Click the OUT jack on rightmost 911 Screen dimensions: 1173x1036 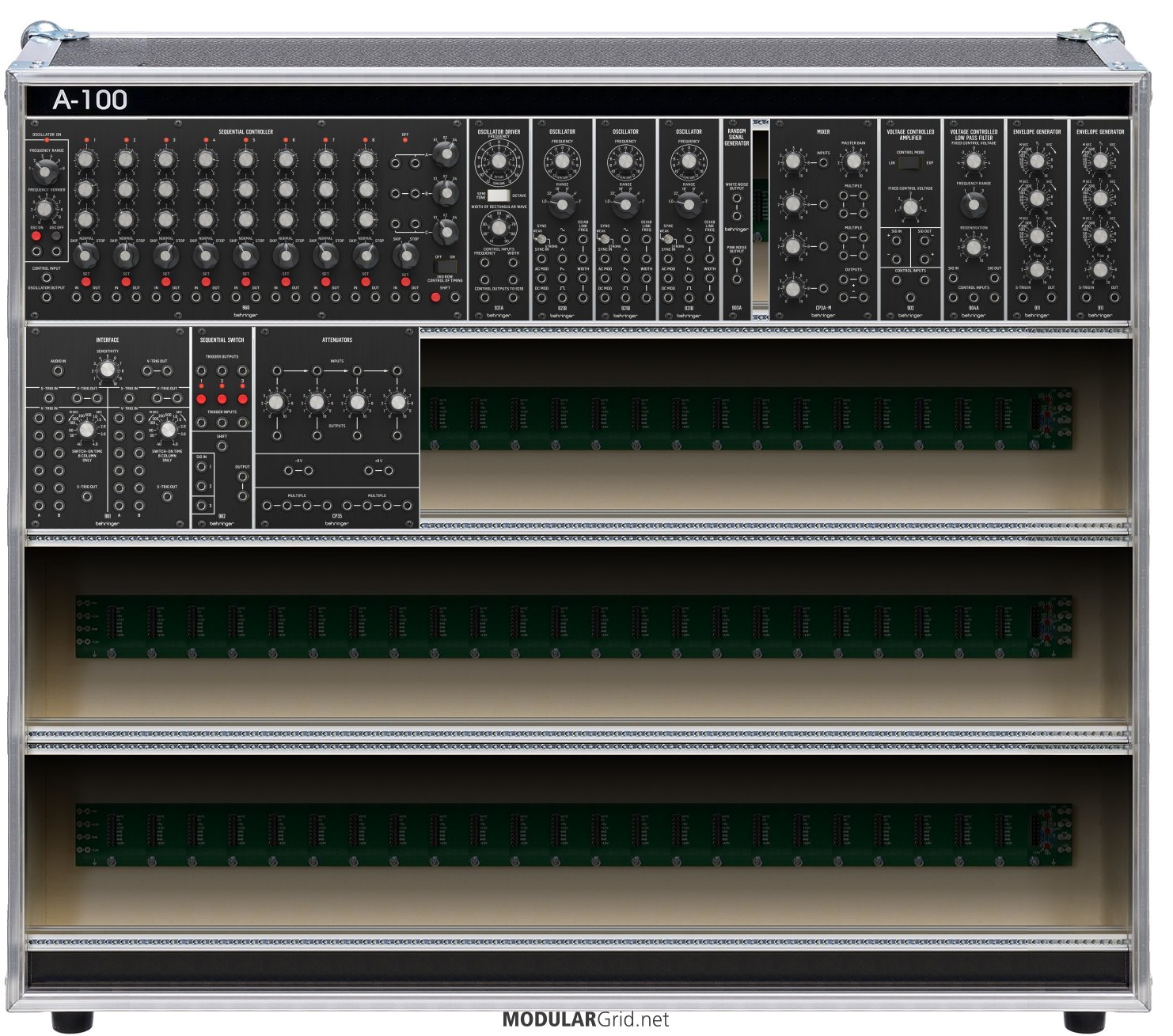[1114, 298]
